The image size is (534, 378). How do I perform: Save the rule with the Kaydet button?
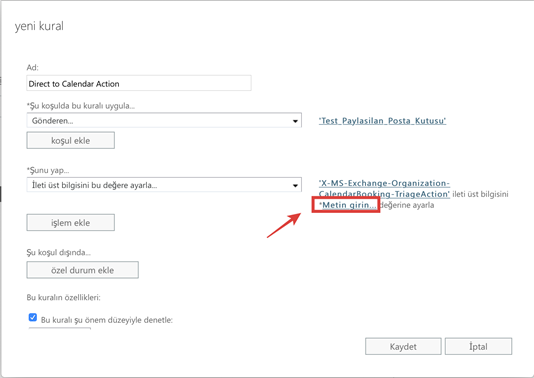(x=403, y=347)
